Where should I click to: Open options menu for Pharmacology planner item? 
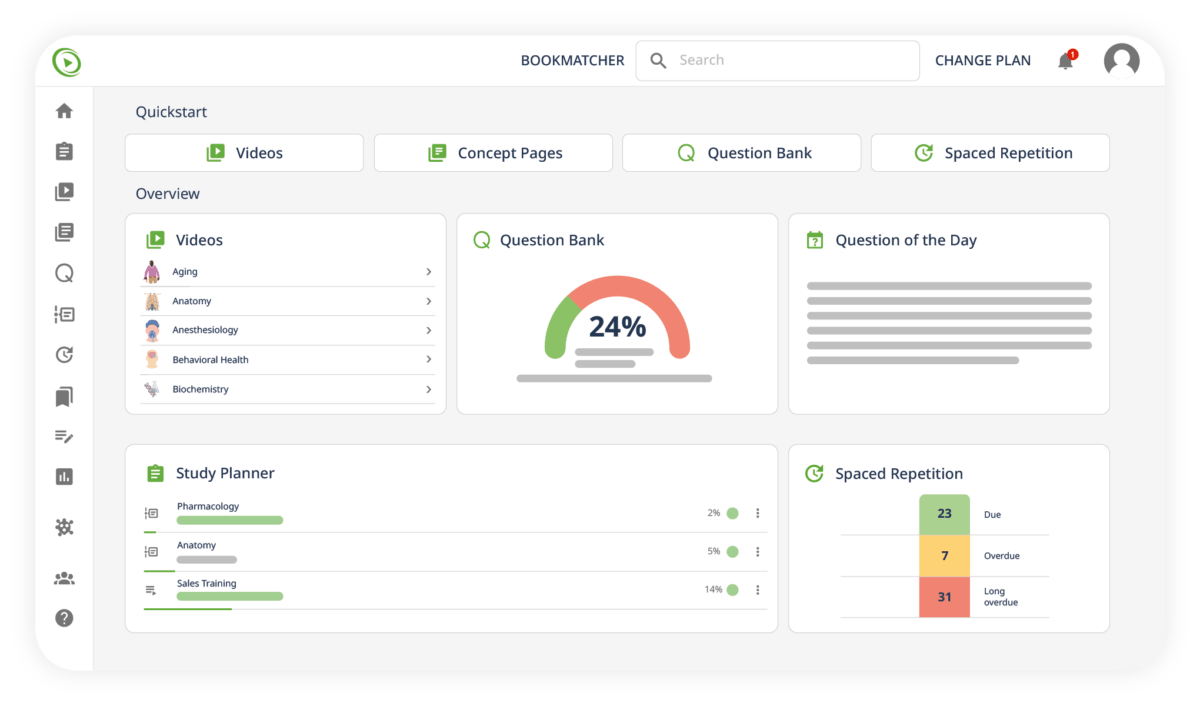pos(757,513)
